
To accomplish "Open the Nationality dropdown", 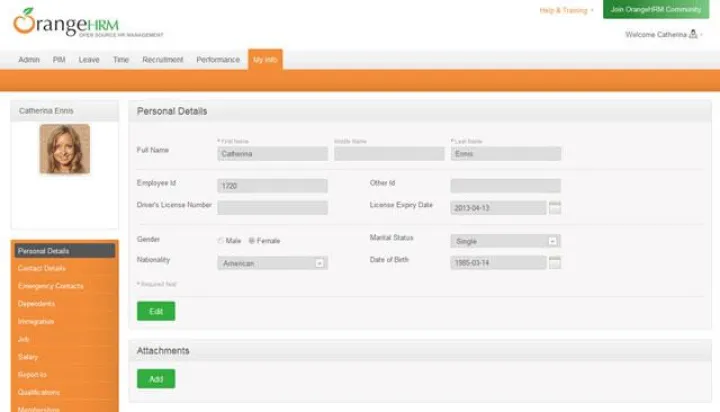I will (x=319, y=263).
